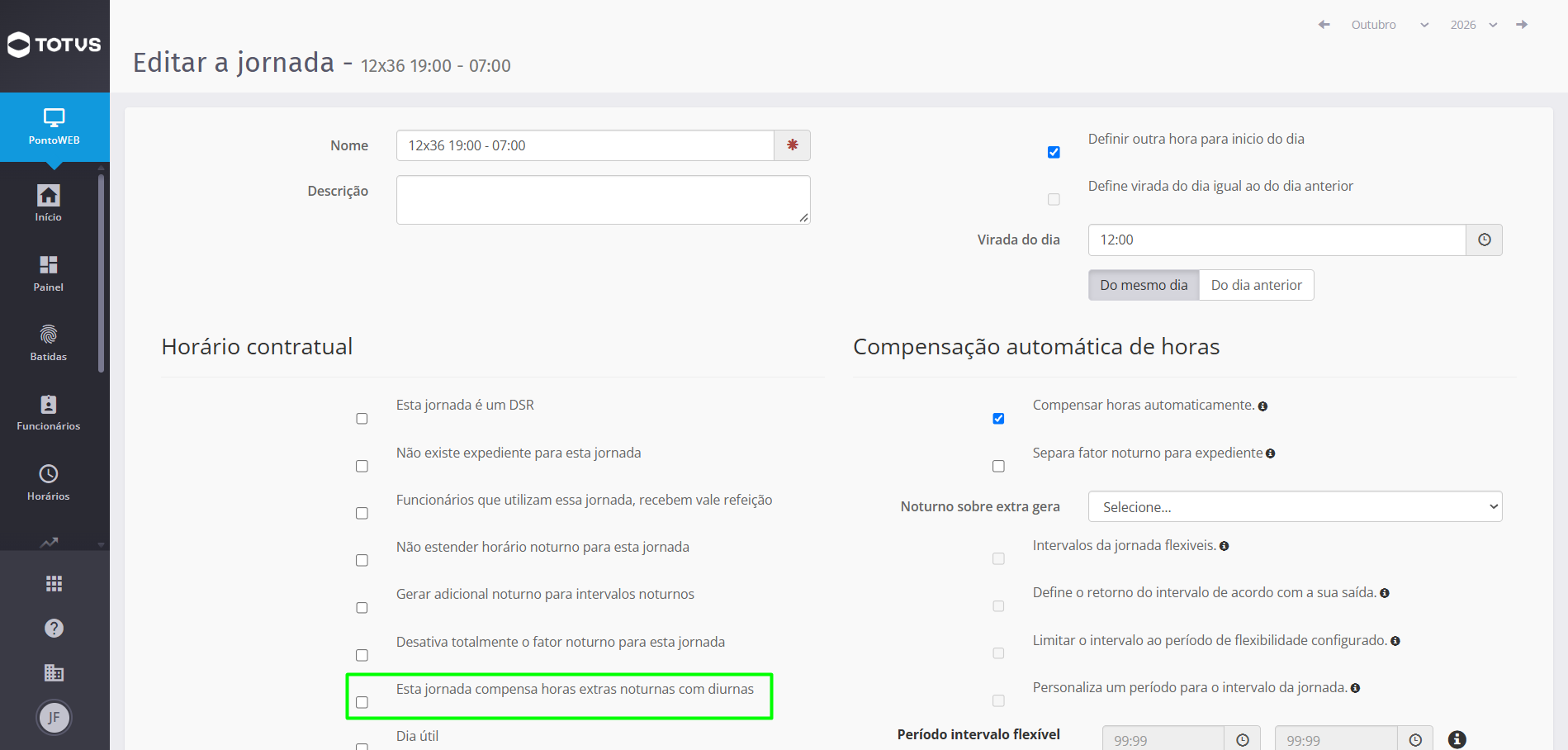Go to previous month arrow
The image size is (1568, 750).
(1324, 25)
